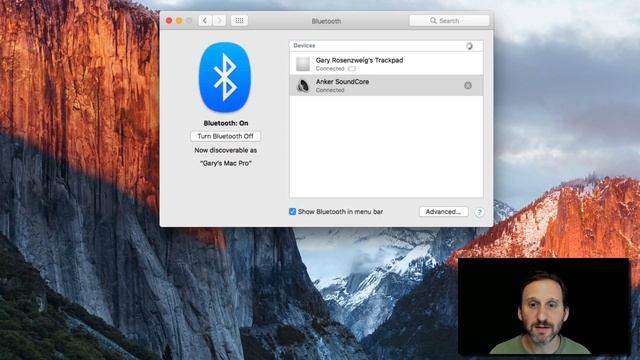Viewport: 640px width, 360px height.
Task: Open the help question mark button
Action: (480, 212)
